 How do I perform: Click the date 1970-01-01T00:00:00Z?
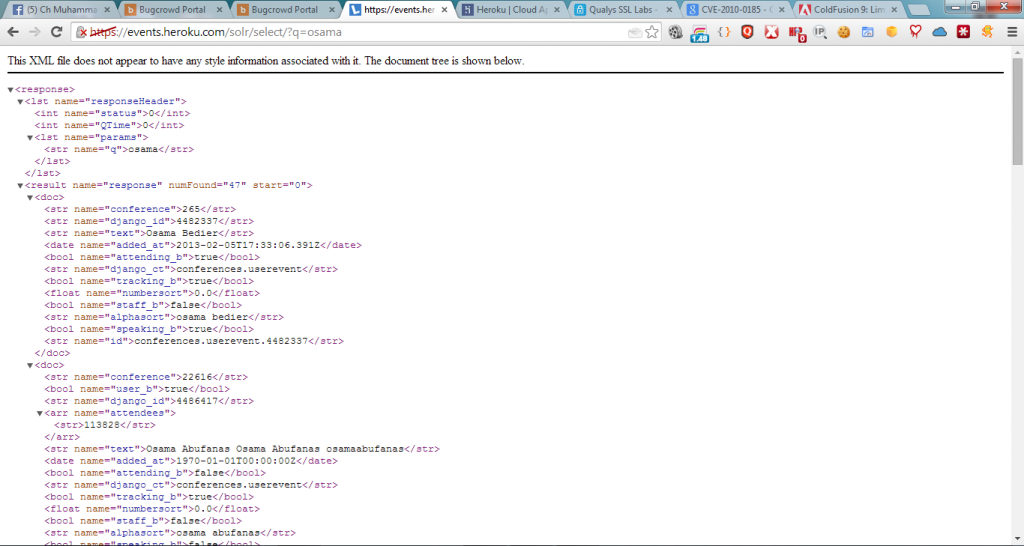(x=236, y=461)
